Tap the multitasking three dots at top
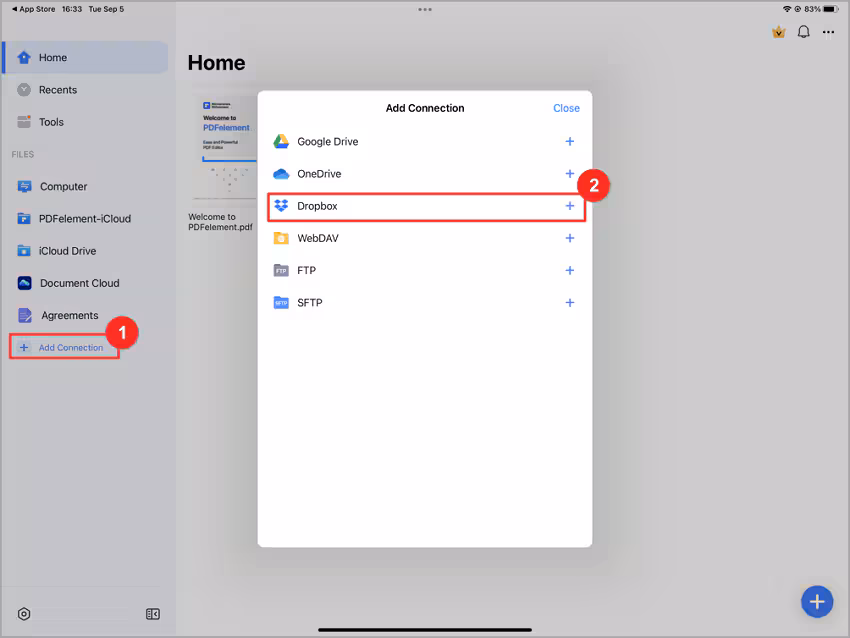The width and height of the screenshot is (850, 638). tap(425, 9)
